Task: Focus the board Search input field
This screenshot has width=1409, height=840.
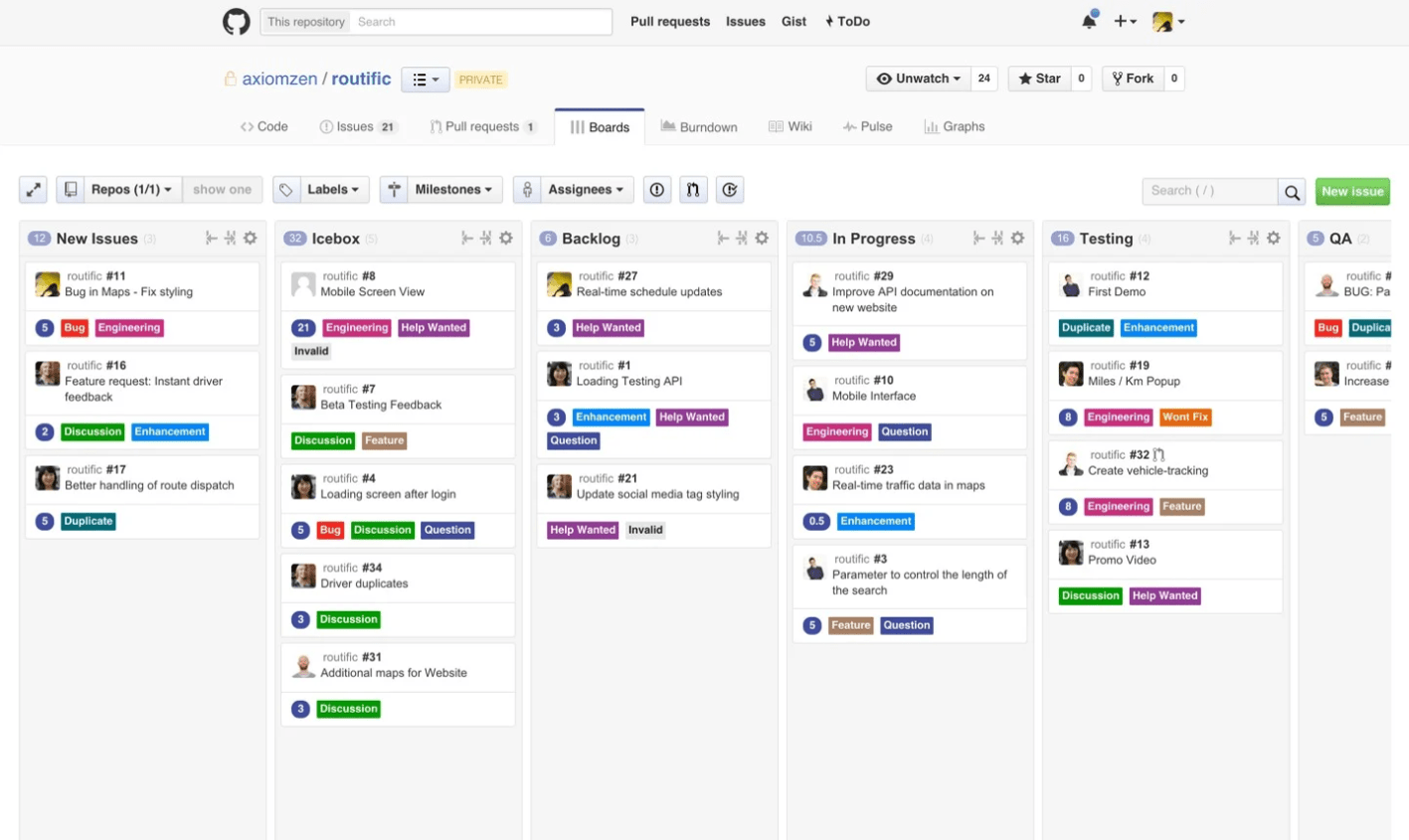Action: [1209, 191]
